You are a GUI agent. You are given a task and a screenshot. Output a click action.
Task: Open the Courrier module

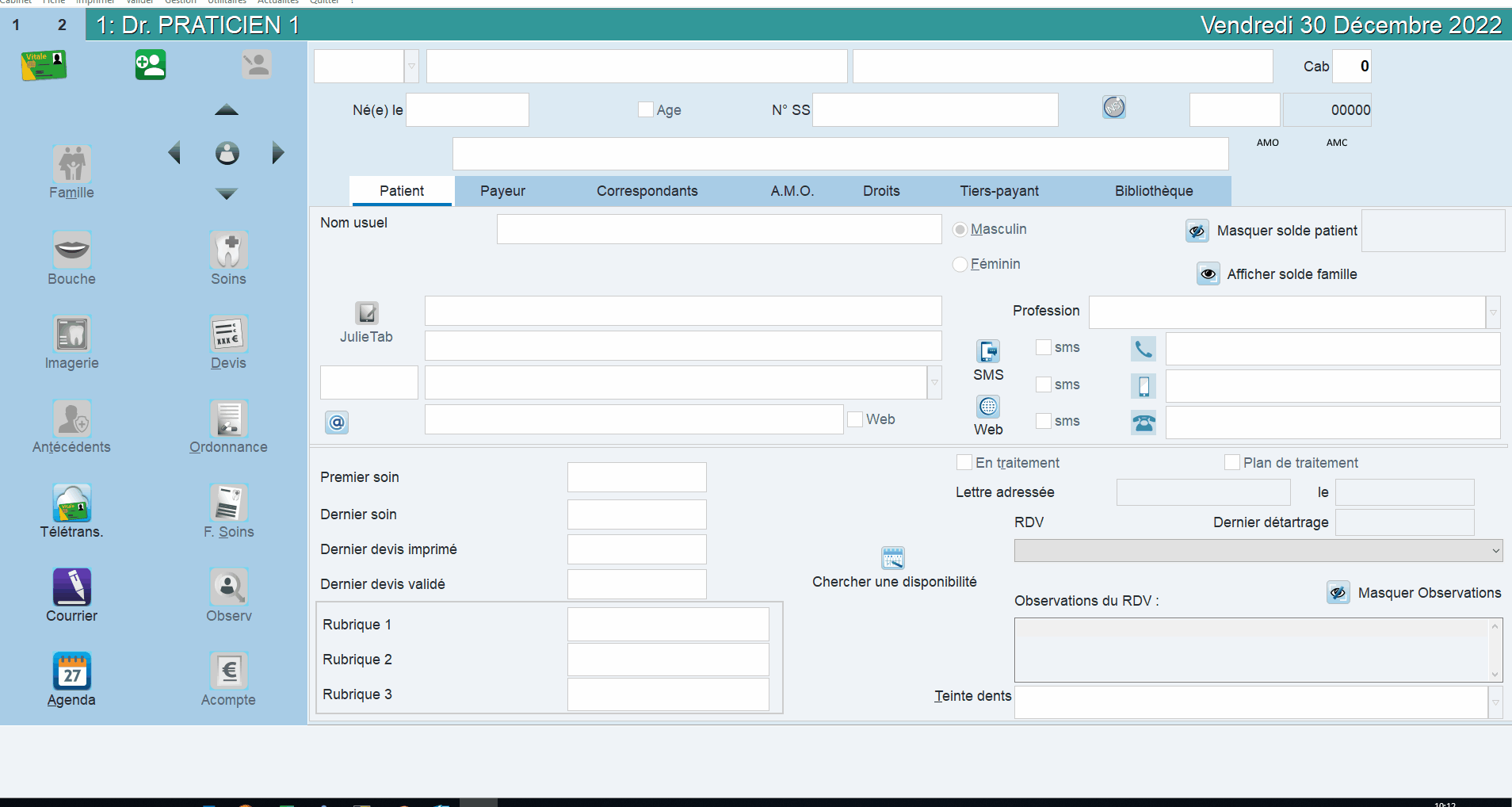click(x=72, y=587)
